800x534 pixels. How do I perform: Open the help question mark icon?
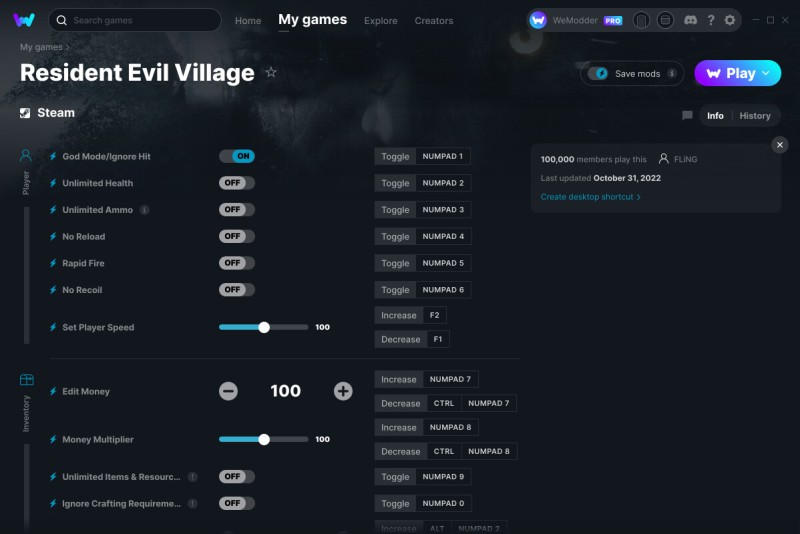(x=711, y=20)
